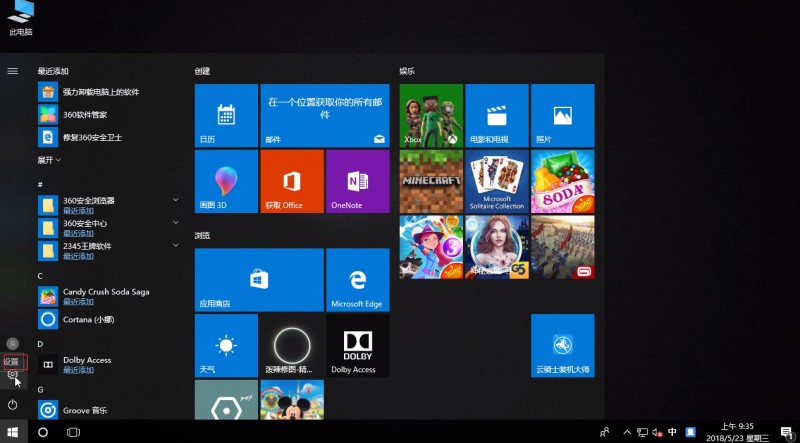Open the OneNote tile
Image resolution: width=800 pixels, height=443 pixels.
[358, 181]
